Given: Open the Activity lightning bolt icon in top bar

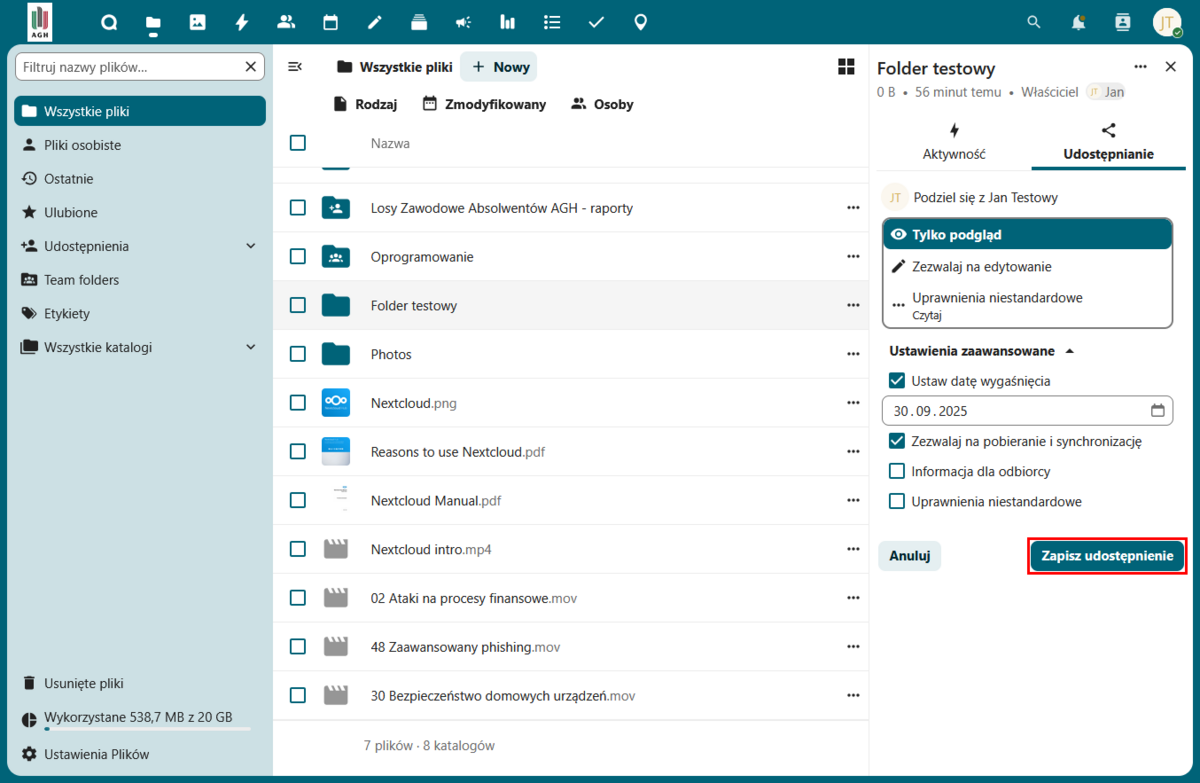Looking at the screenshot, I should [242, 22].
